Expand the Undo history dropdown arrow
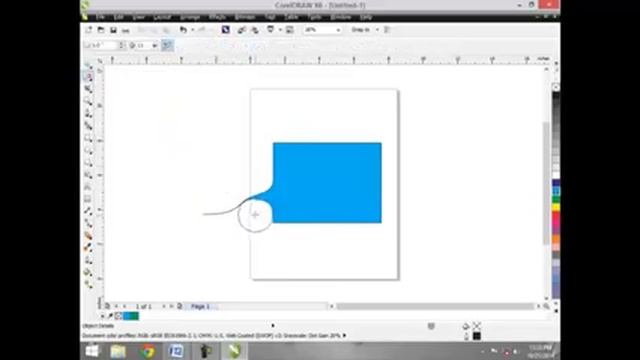 coord(192,30)
